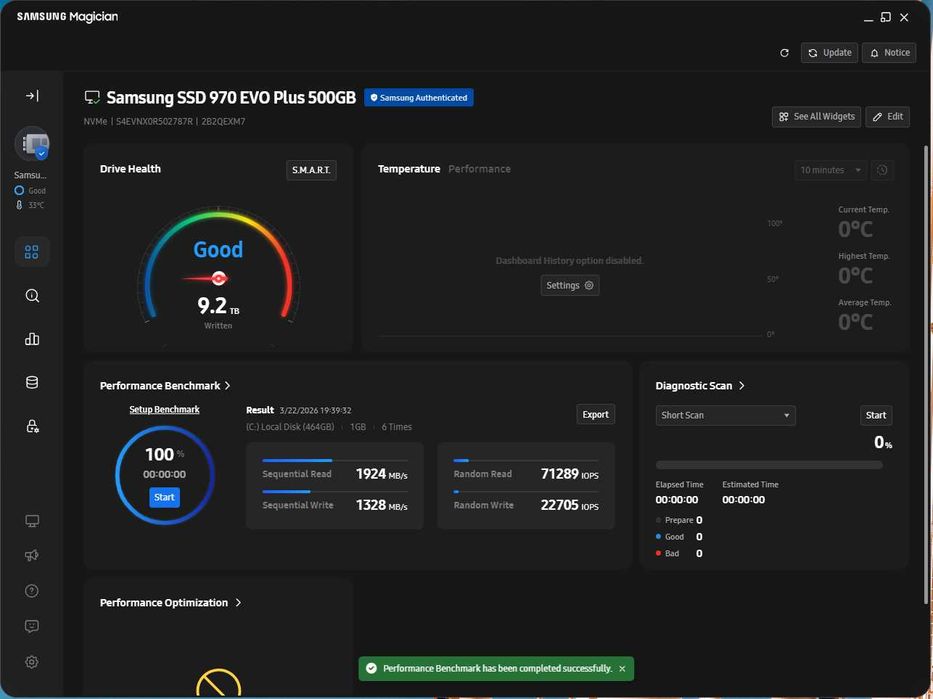Viewport: 933px width, 699px height.
Task: Click the yellow prohibited icon in Optimization
Action: click(218, 683)
